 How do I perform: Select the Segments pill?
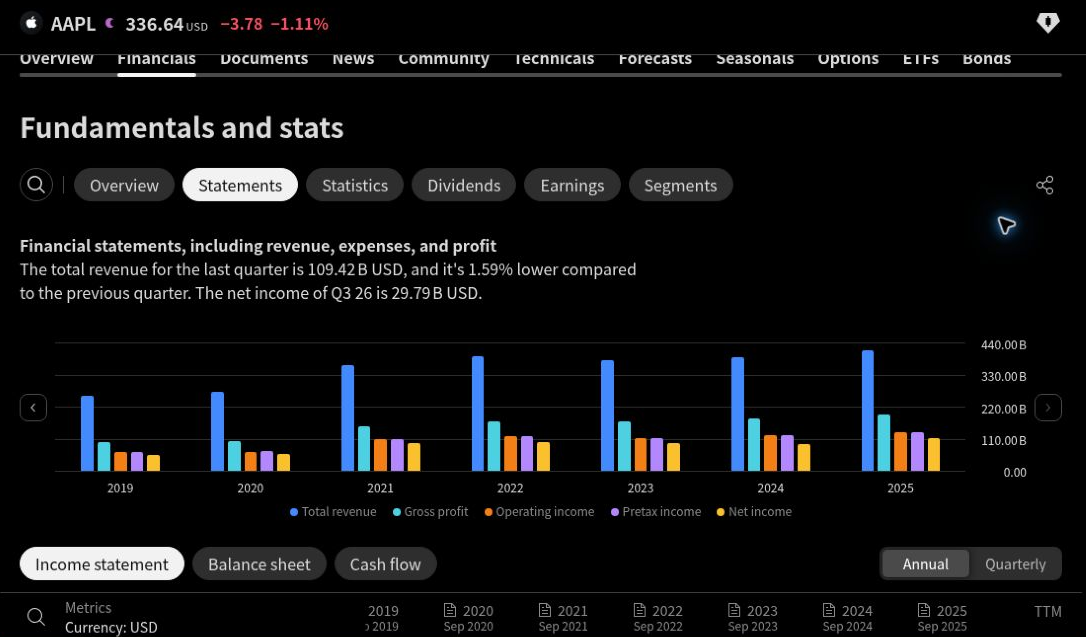(681, 185)
